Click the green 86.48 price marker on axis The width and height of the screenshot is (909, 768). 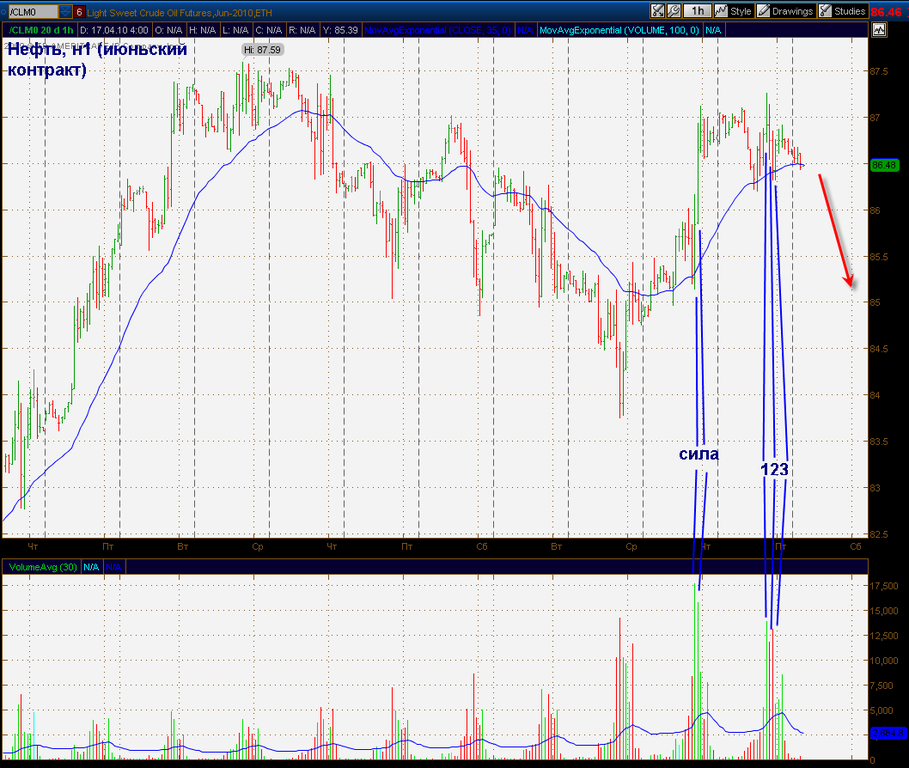[884, 165]
